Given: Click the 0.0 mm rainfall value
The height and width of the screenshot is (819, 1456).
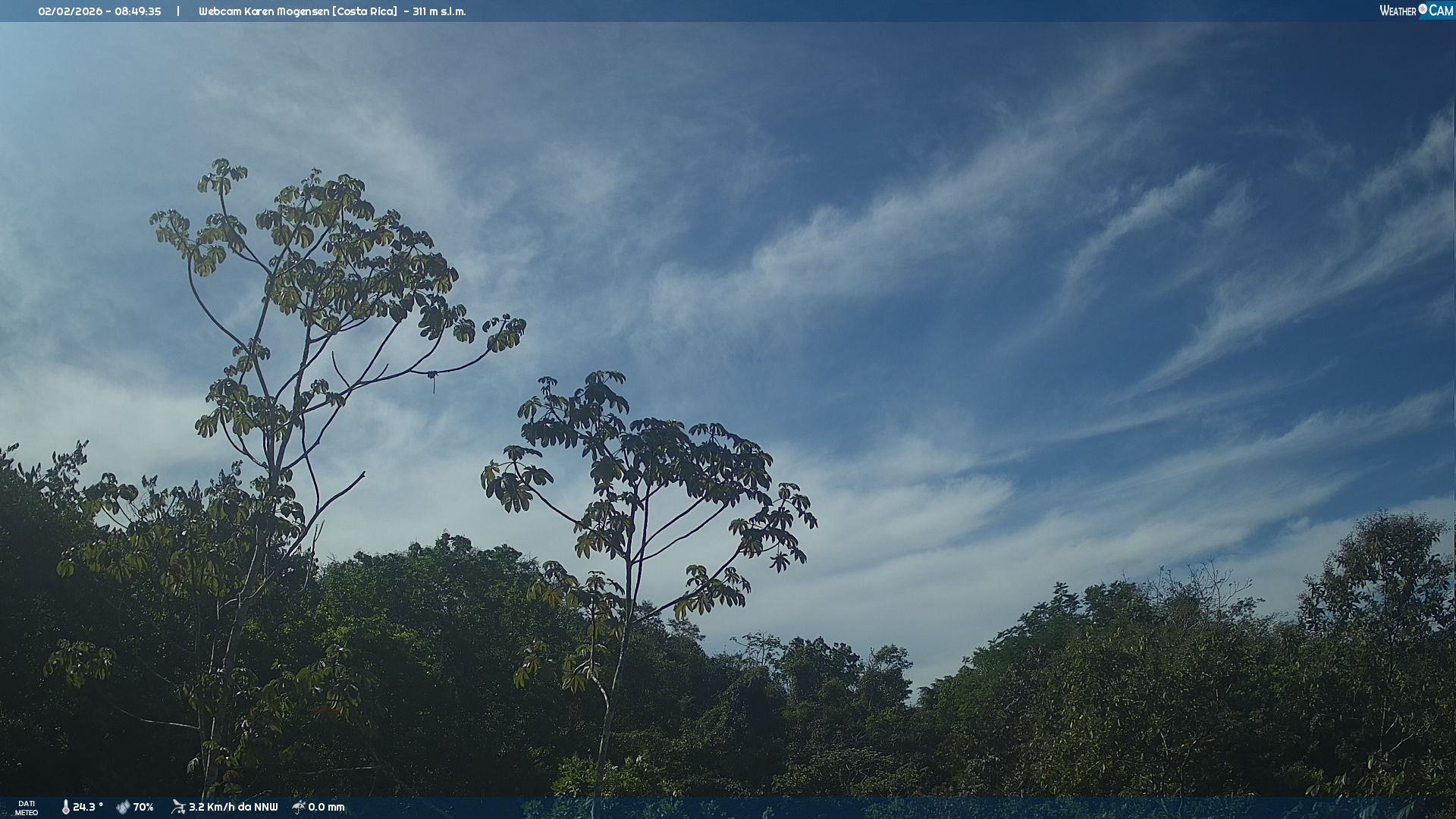Looking at the screenshot, I should [x=326, y=807].
